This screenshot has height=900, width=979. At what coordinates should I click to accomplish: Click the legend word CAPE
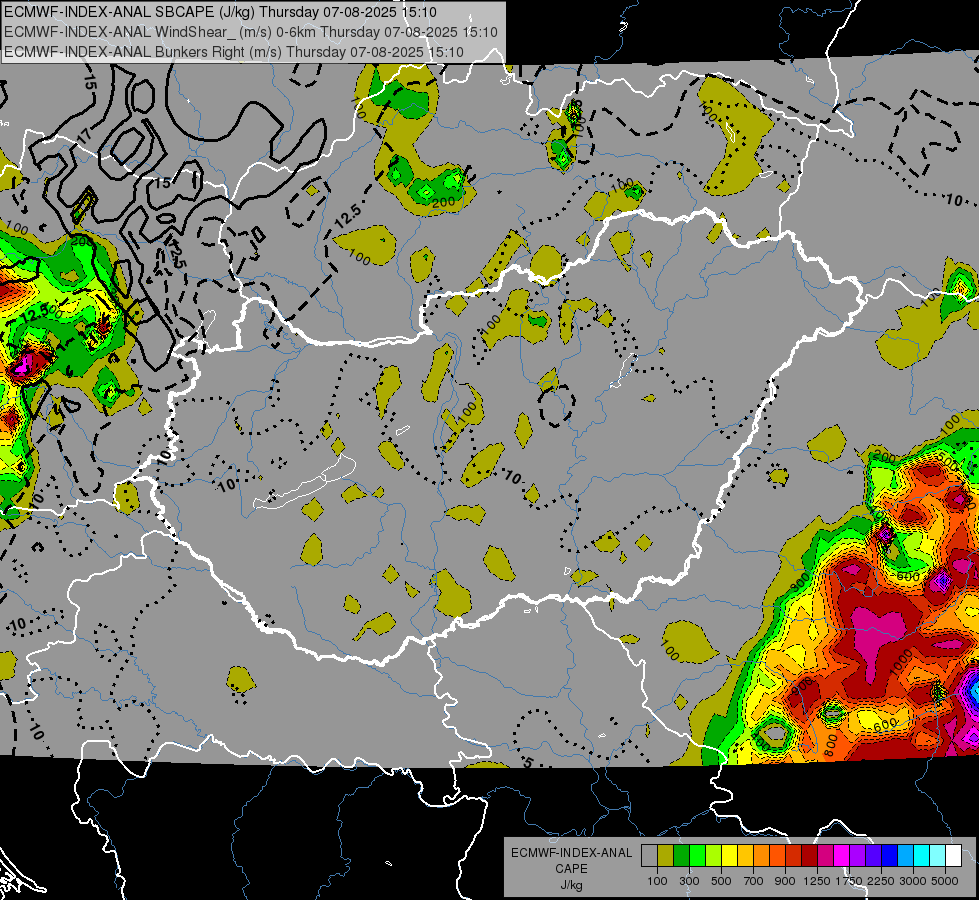pyautogui.click(x=571, y=869)
